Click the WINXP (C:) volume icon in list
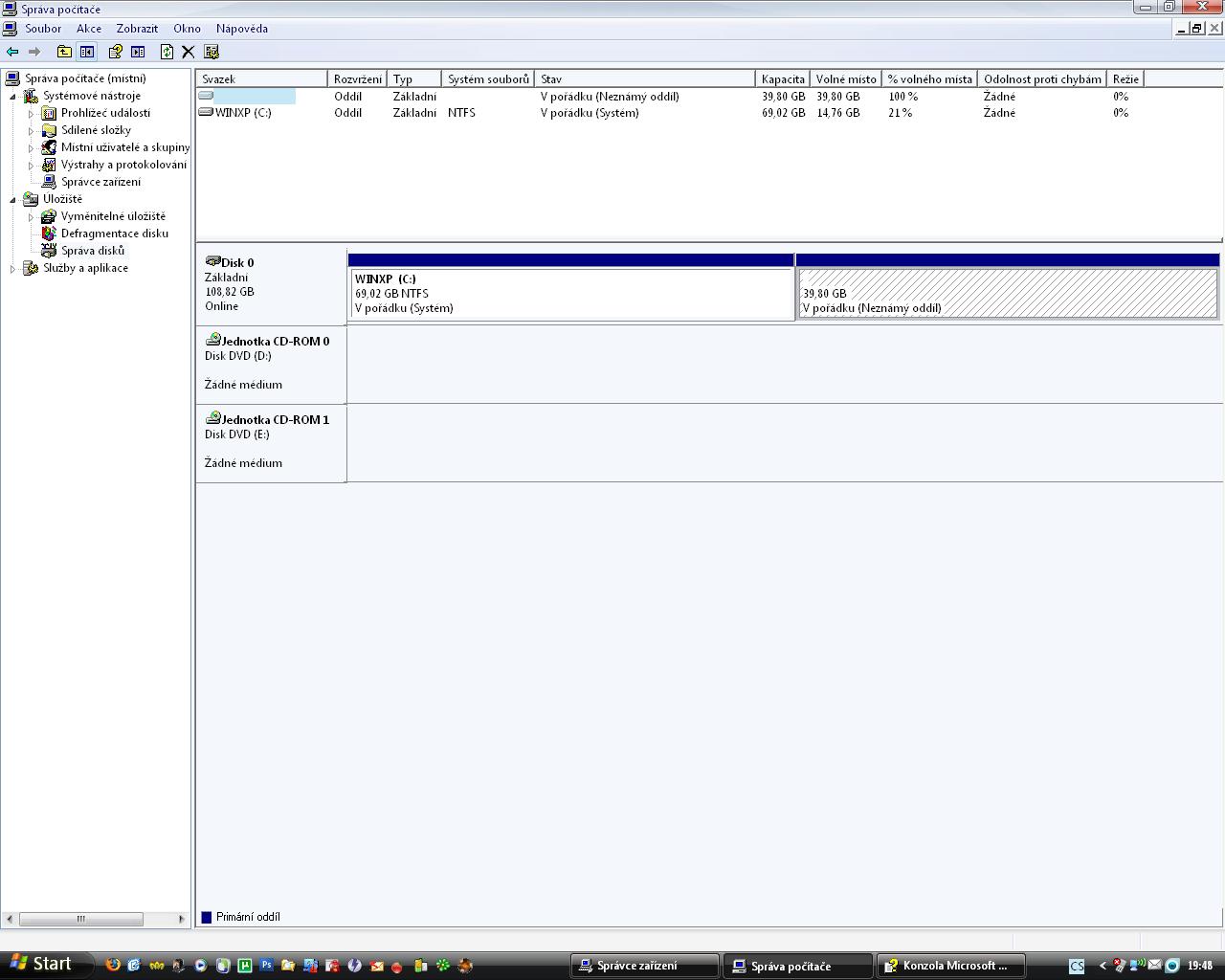1225x980 pixels. pos(206,112)
